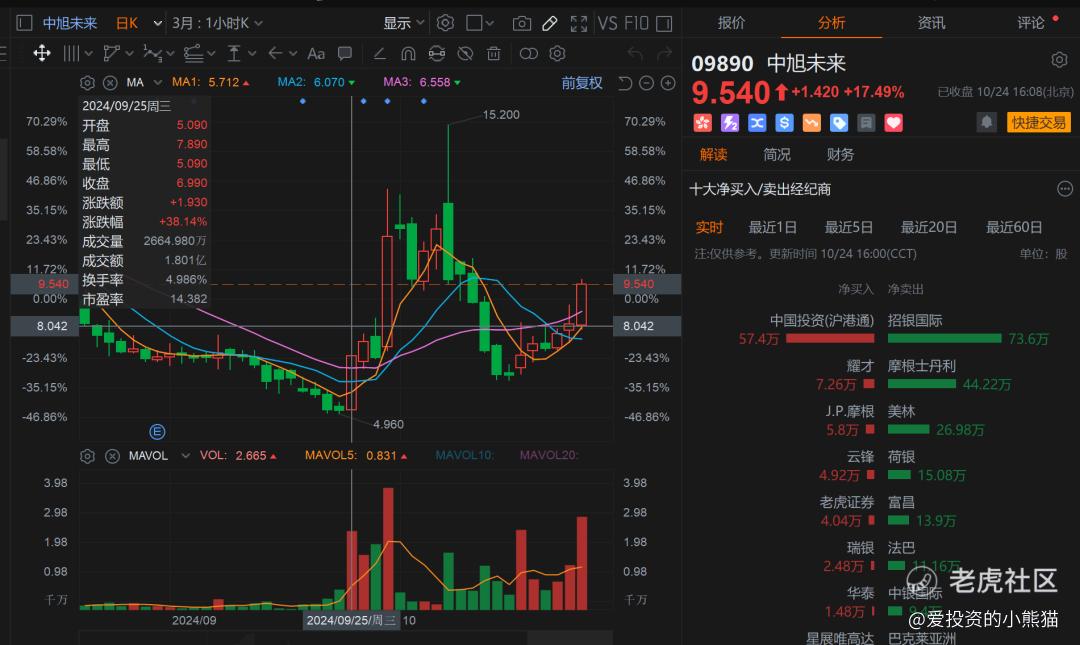The image size is (1080, 645).
Task: Select the 实时 broker period
Action: [x=709, y=227]
